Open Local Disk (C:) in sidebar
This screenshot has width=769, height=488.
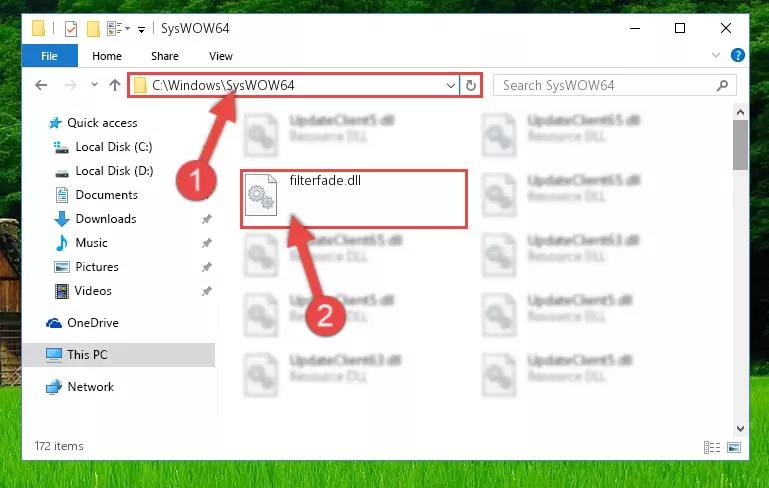[x=114, y=147]
